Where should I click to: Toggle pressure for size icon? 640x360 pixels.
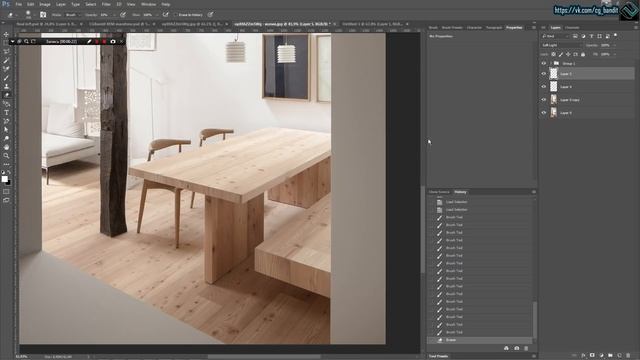(210, 15)
